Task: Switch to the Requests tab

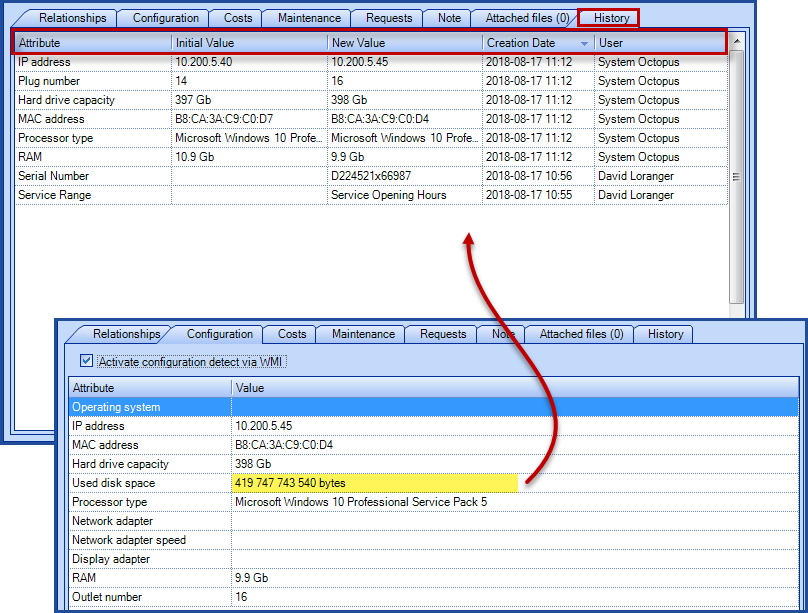Action: (x=387, y=17)
